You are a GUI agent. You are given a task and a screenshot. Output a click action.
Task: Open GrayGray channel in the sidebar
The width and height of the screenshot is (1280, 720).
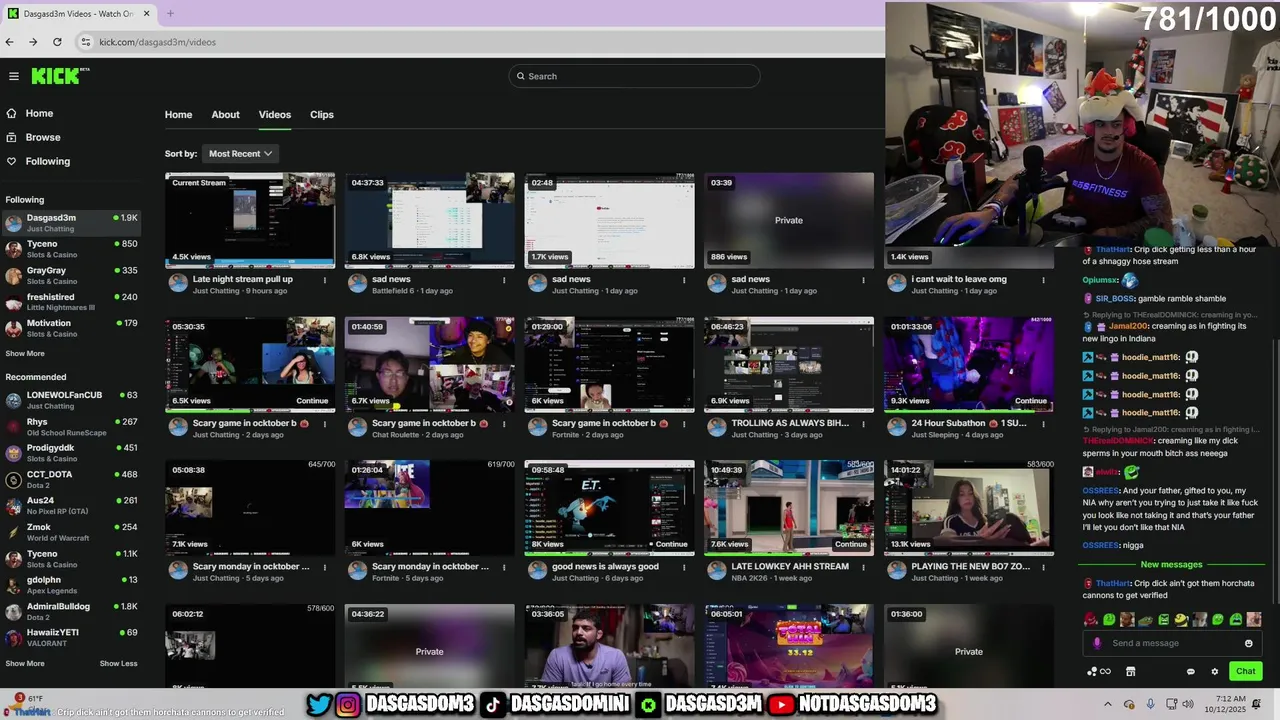click(x=72, y=276)
